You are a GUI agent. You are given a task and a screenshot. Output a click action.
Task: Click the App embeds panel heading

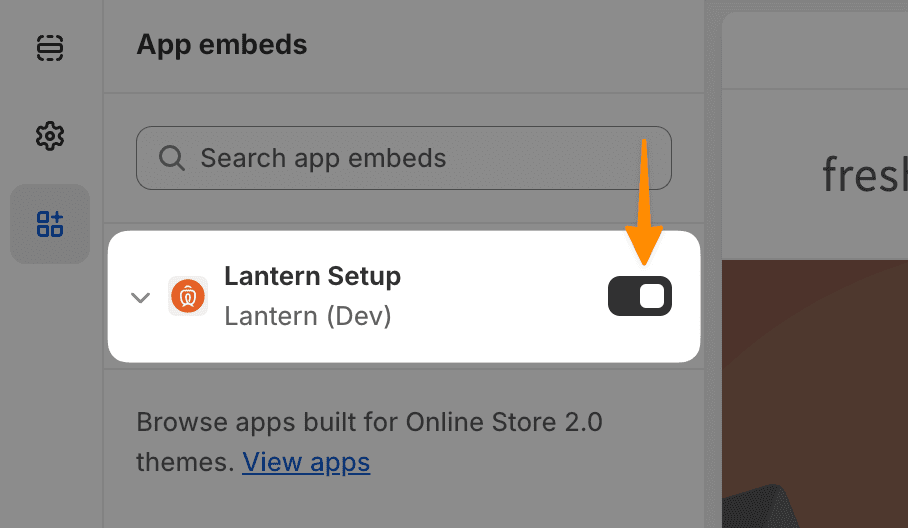[222, 45]
